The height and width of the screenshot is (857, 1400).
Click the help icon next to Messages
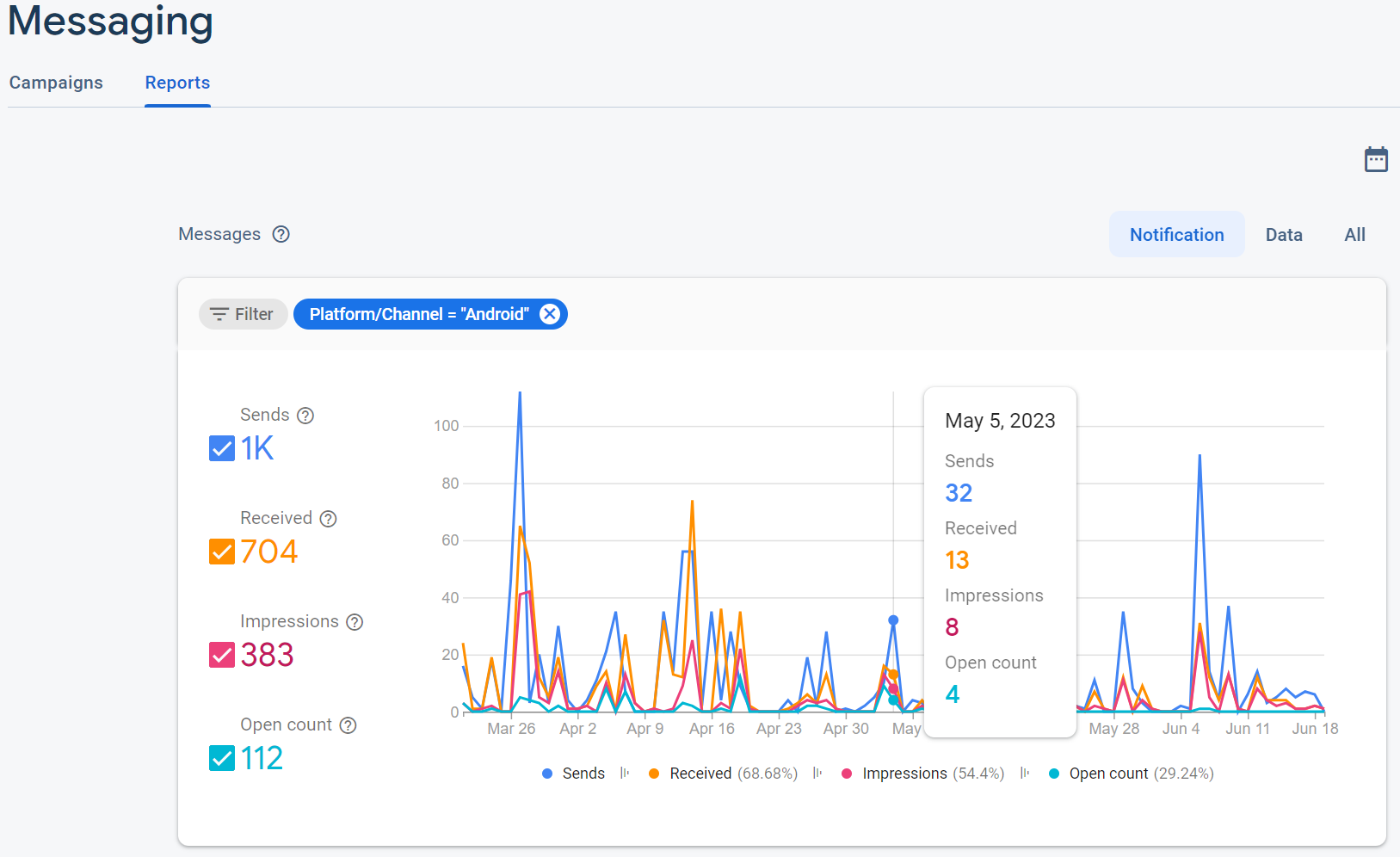[x=281, y=234]
